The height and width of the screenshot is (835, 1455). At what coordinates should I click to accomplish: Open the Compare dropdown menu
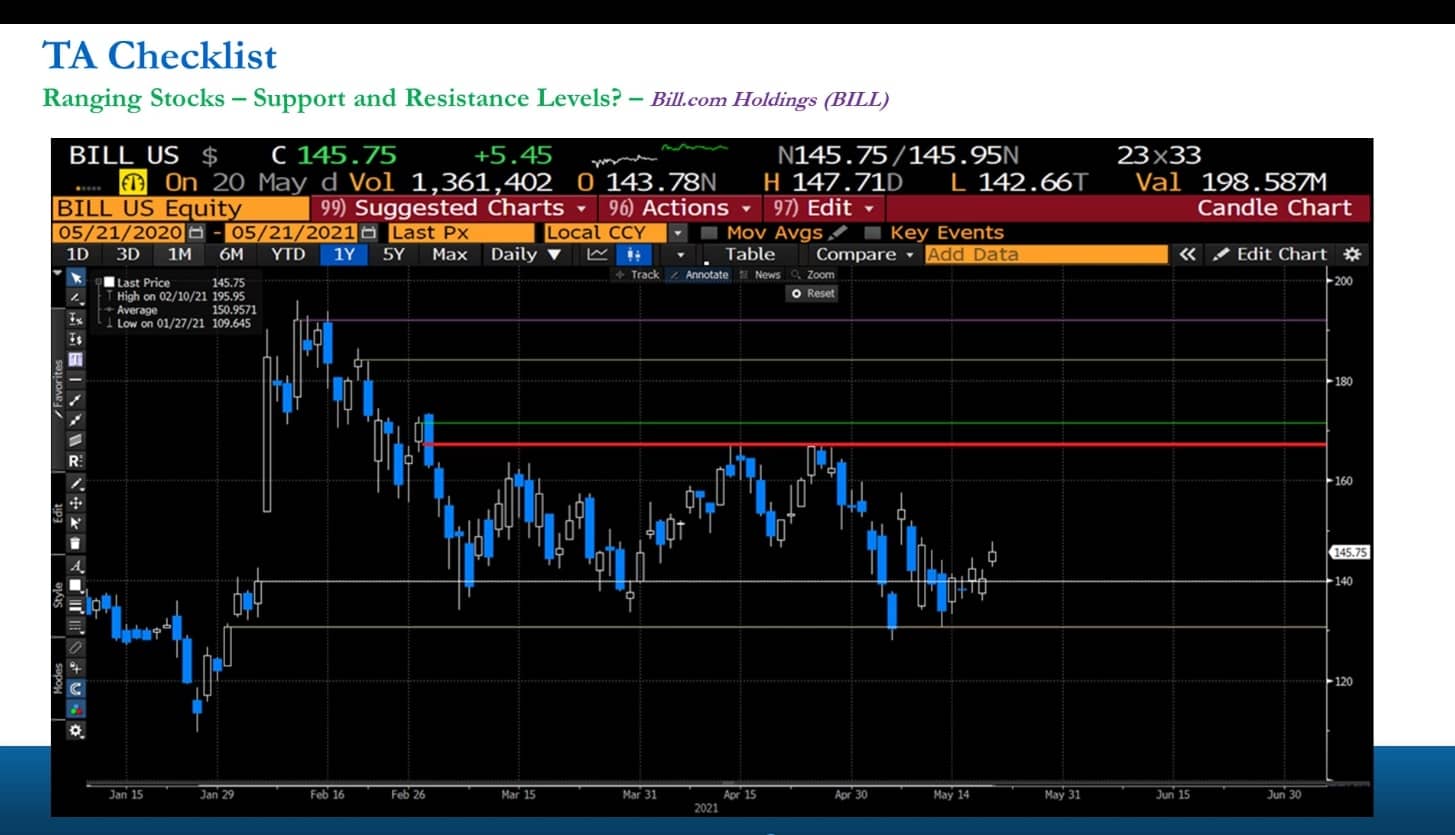point(865,254)
